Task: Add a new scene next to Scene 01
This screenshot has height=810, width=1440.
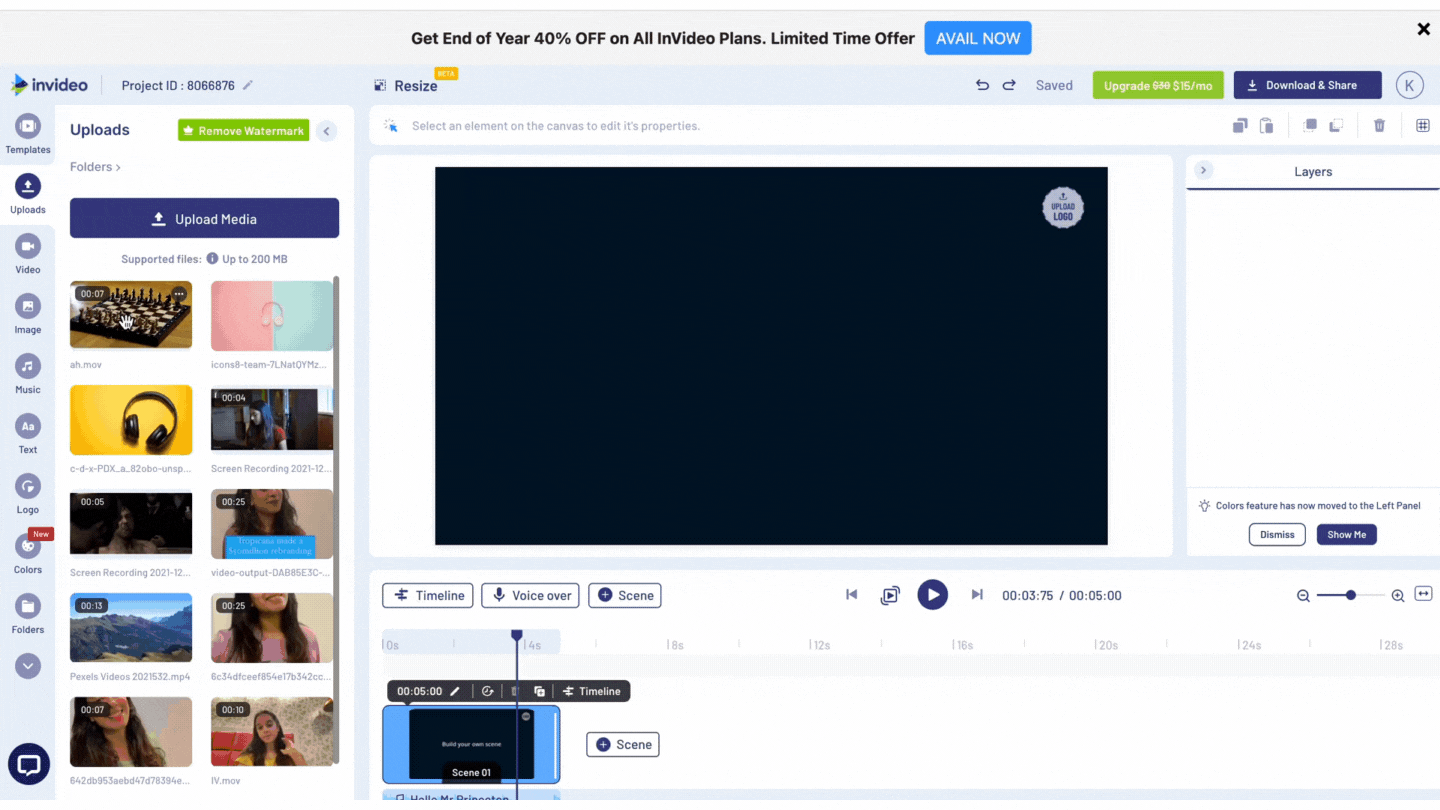Action: pyautogui.click(x=623, y=745)
